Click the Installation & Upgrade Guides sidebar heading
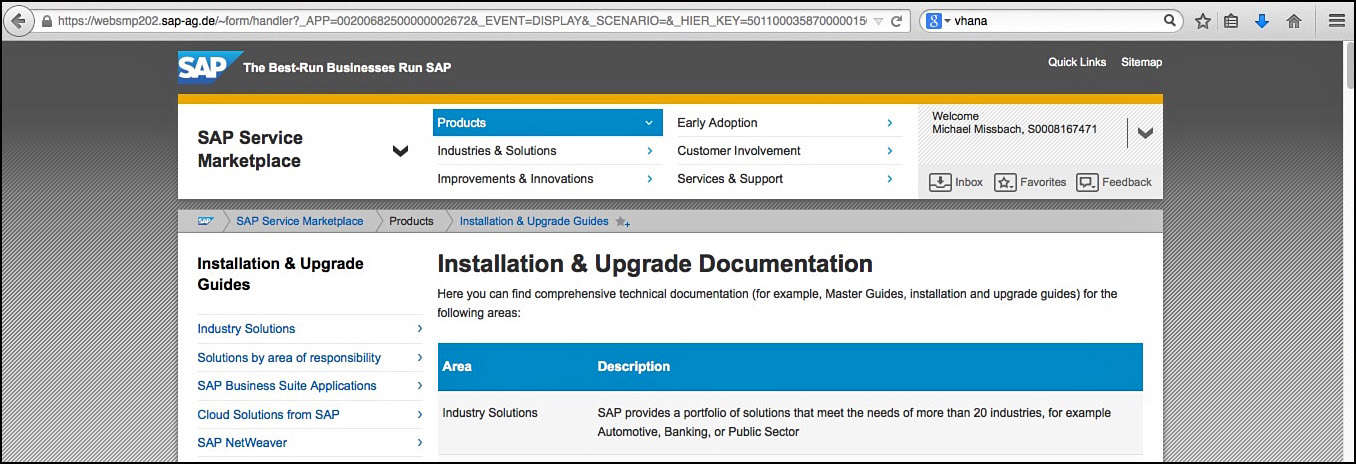The image size is (1356, 464). (x=280, y=274)
